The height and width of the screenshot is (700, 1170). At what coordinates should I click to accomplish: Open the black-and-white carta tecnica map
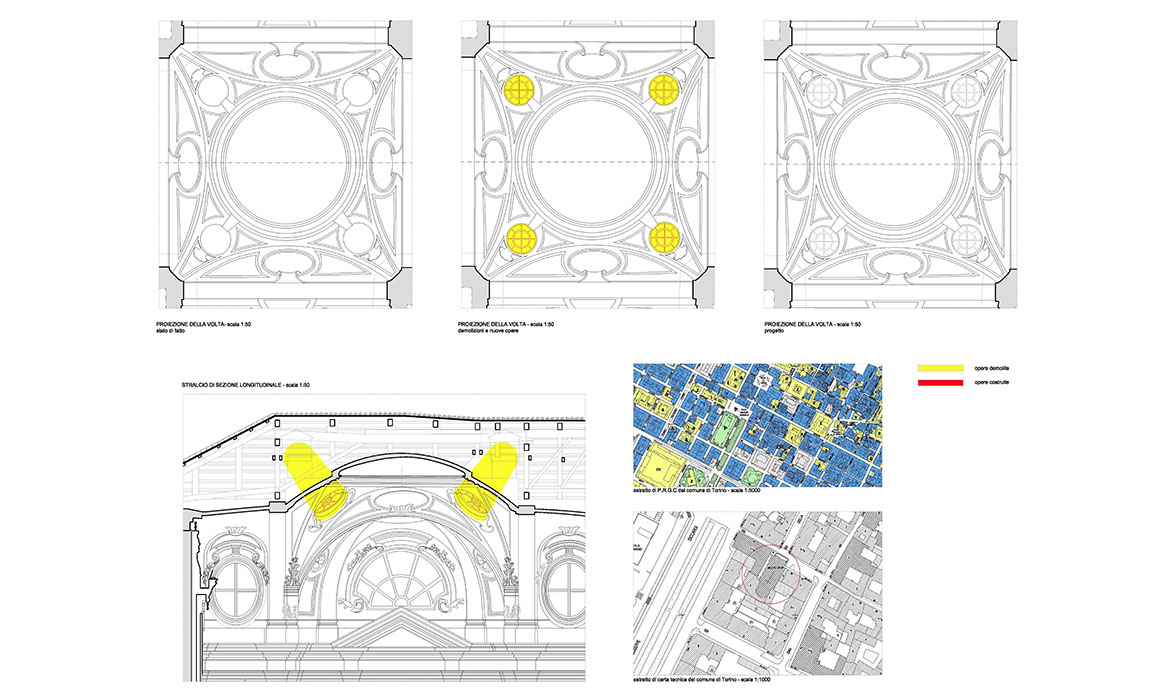pyautogui.click(x=758, y=590)
